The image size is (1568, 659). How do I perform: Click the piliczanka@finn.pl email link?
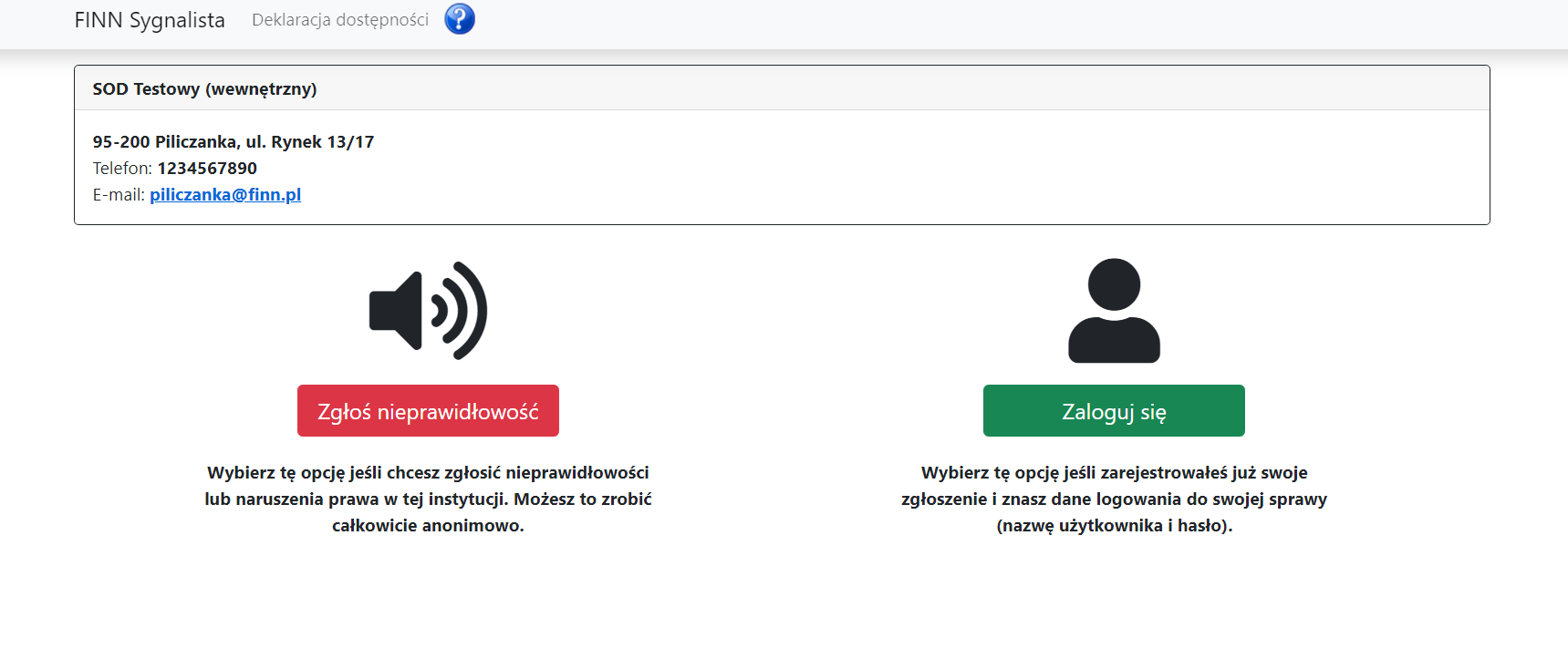(x=225, y=194)
